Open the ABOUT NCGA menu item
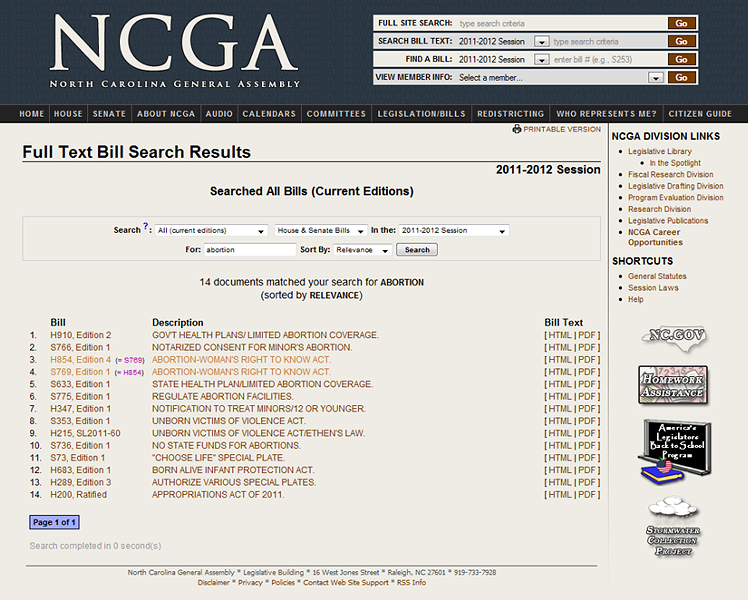The width and height of the screenshot is (748, 600). [166, 114]
